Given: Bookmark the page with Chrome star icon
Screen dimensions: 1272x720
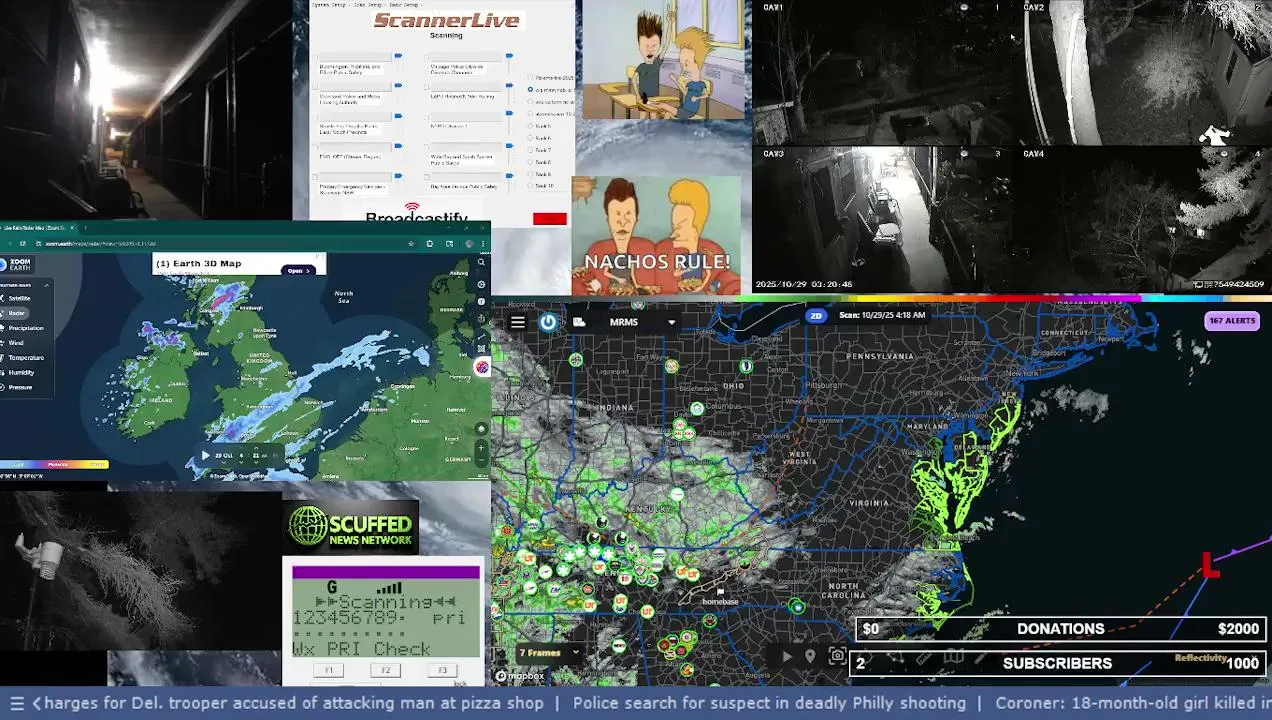Looking at the screenshot, I should pos(411,244).
